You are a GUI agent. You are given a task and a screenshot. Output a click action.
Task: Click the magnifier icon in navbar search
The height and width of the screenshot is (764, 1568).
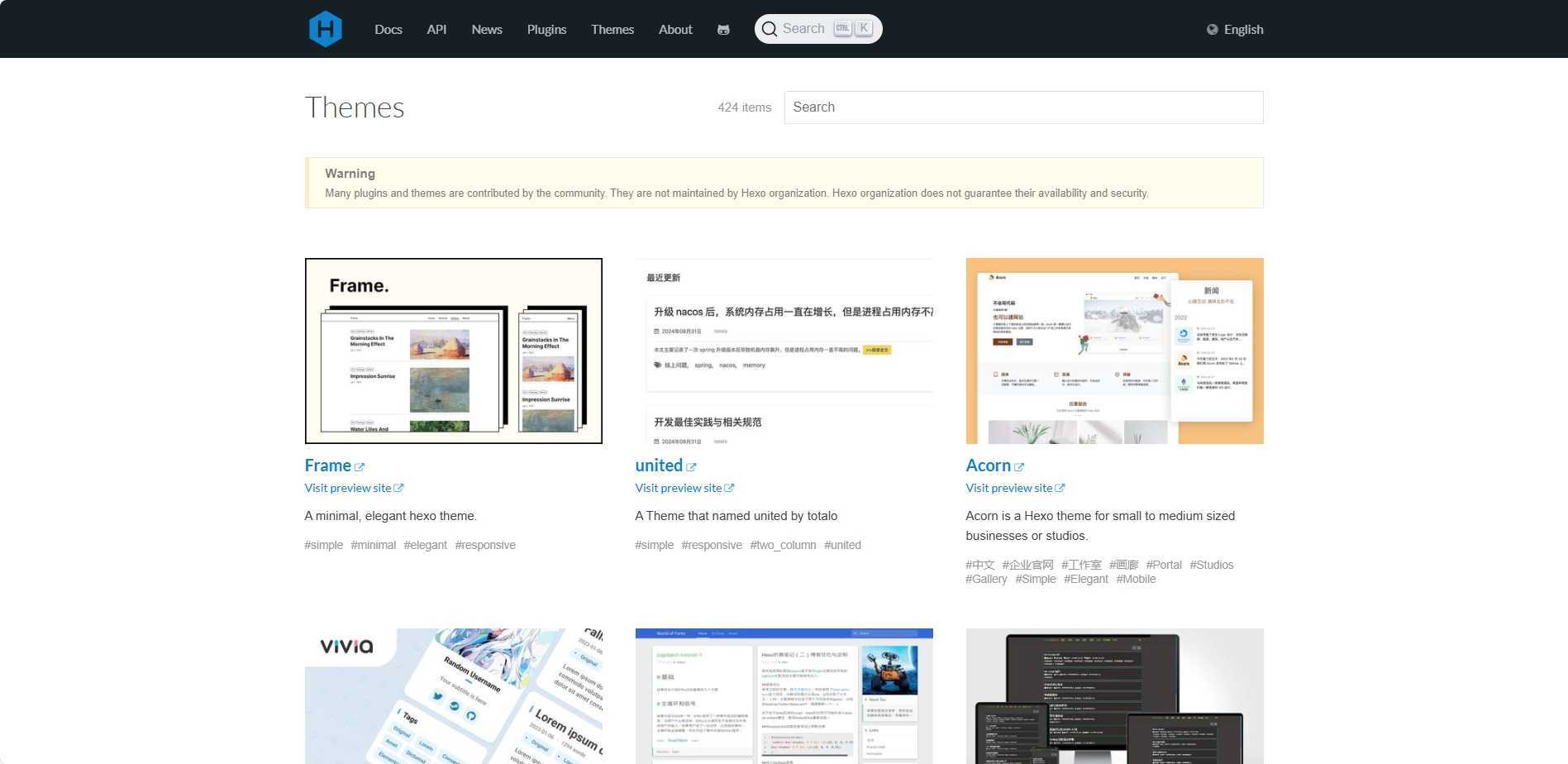coord(770,29)
